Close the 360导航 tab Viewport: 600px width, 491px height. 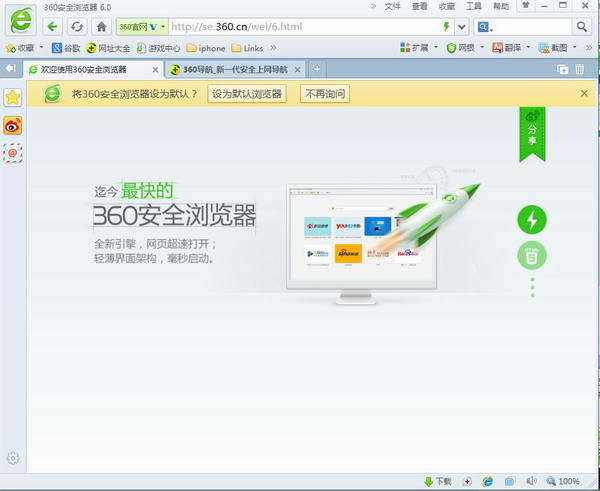(x=297, y=70)
